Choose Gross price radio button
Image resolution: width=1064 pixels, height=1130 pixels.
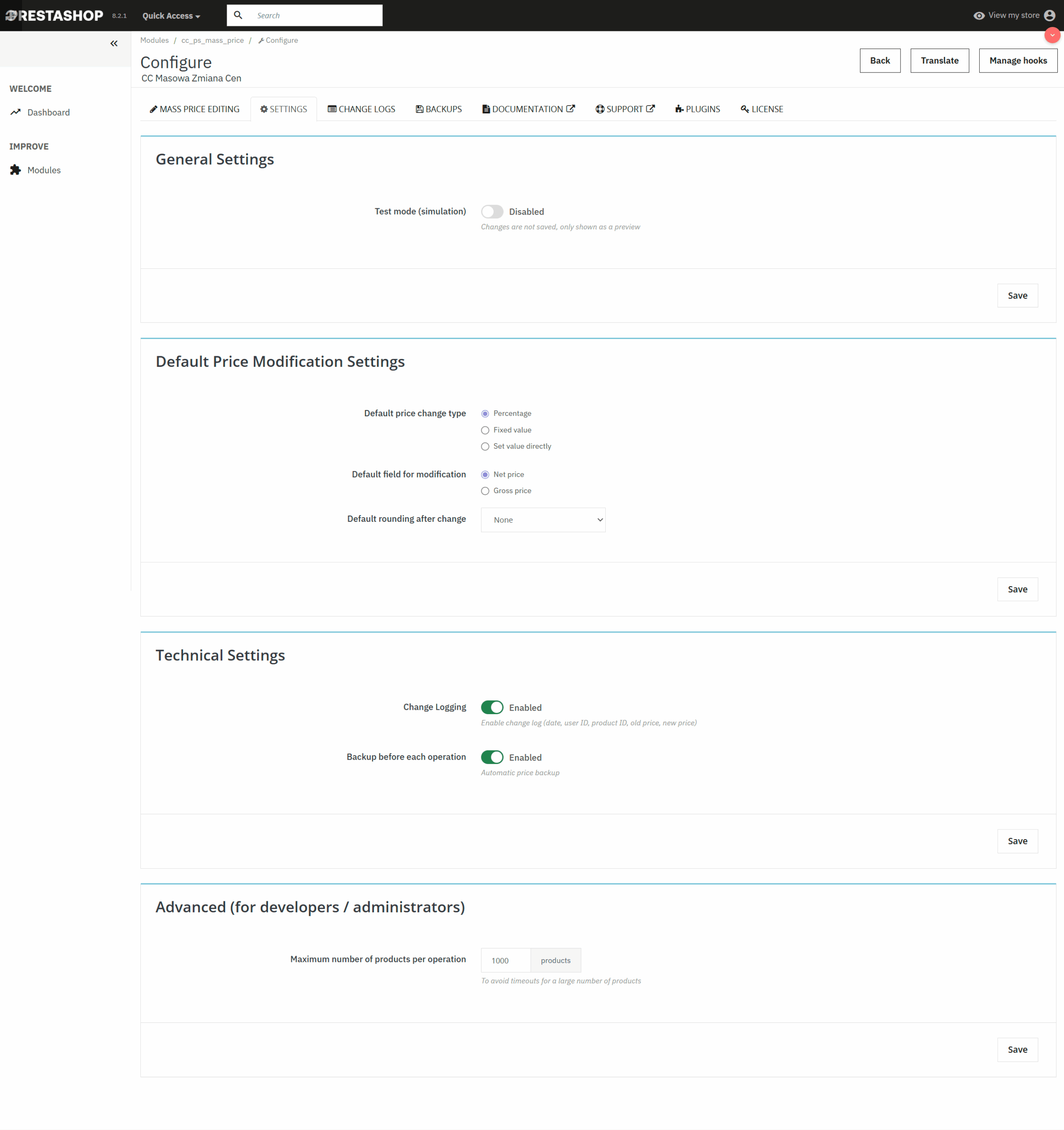pyautogui.click(x=485, y=491)
